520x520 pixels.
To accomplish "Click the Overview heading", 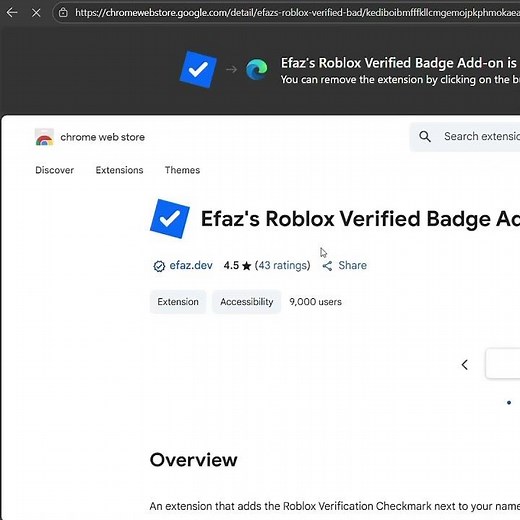I will pyautogui.click(x=193, y=460).
